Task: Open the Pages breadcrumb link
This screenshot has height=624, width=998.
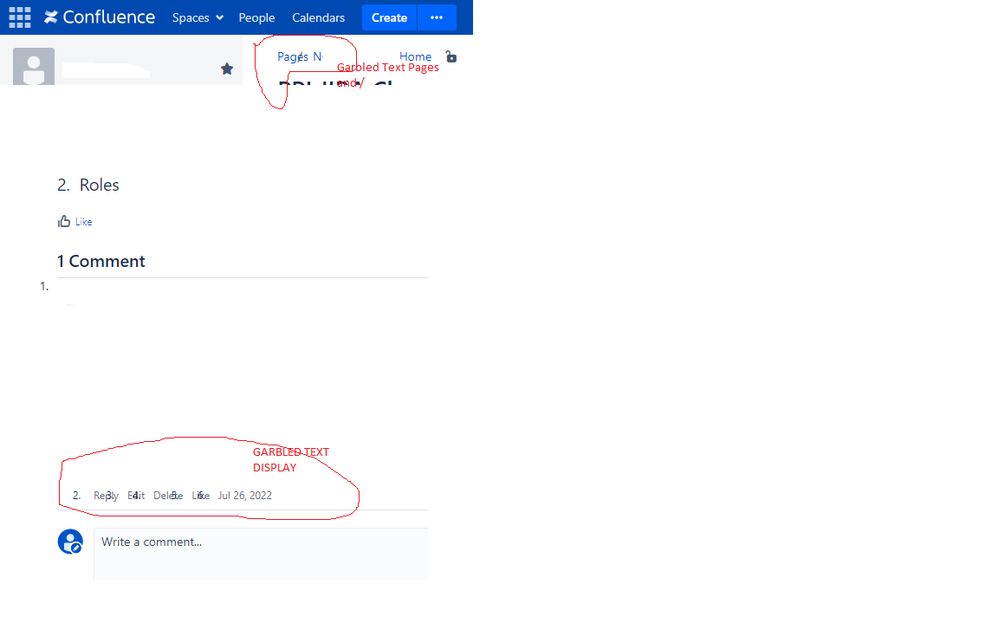Action: click(293, 57)
